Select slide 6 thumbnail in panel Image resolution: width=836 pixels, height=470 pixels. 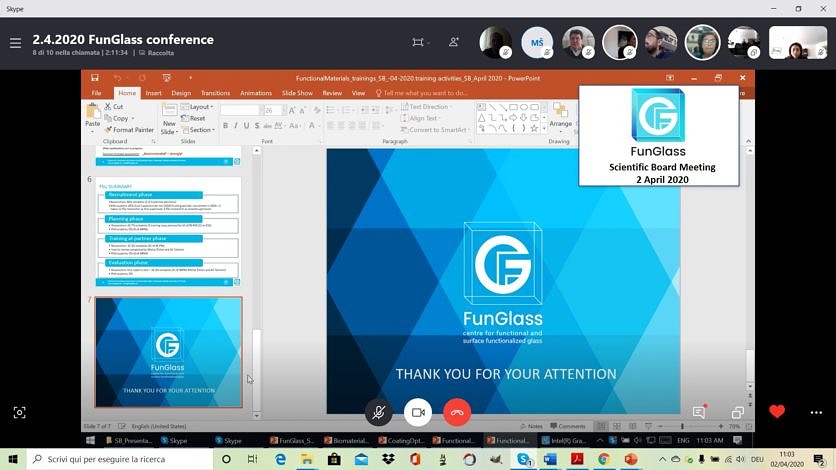168,232
